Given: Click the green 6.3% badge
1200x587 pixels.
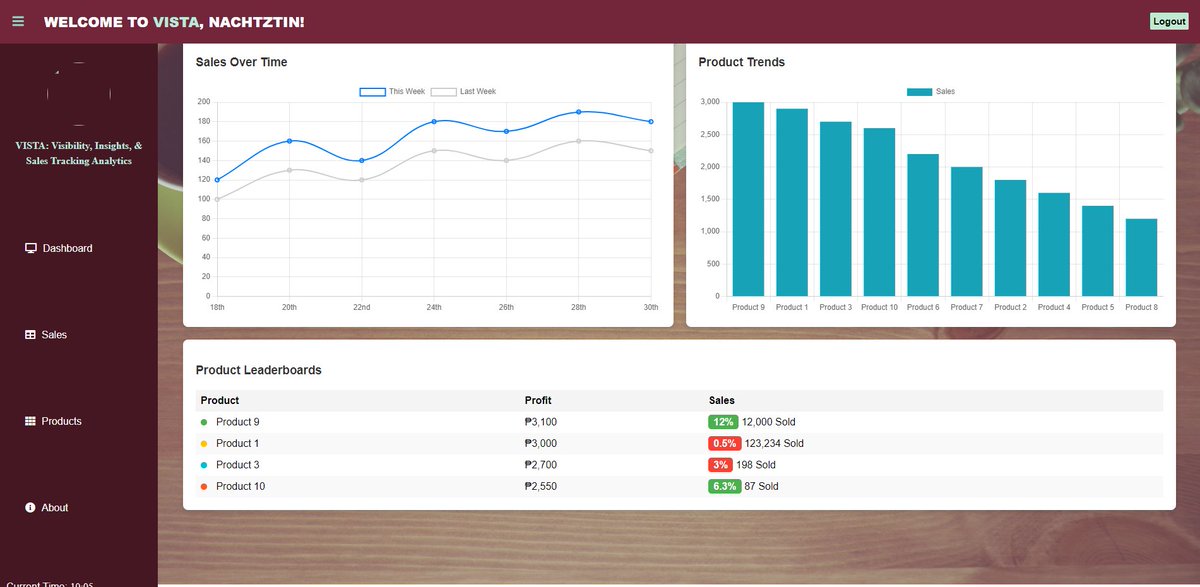Looking at the screenshot, I should tap(724, 486).
